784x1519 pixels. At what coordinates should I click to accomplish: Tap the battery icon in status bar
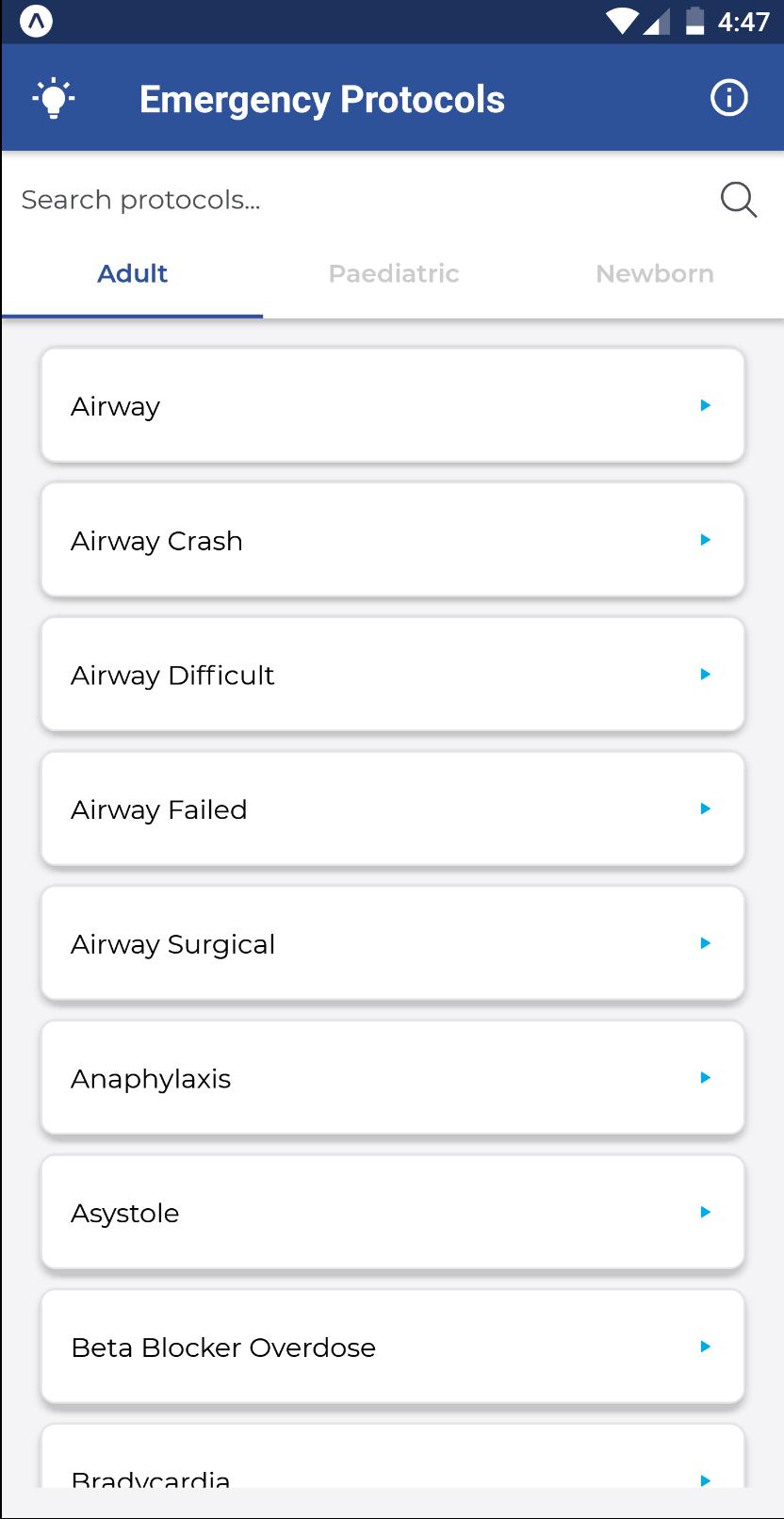[694, 21]
